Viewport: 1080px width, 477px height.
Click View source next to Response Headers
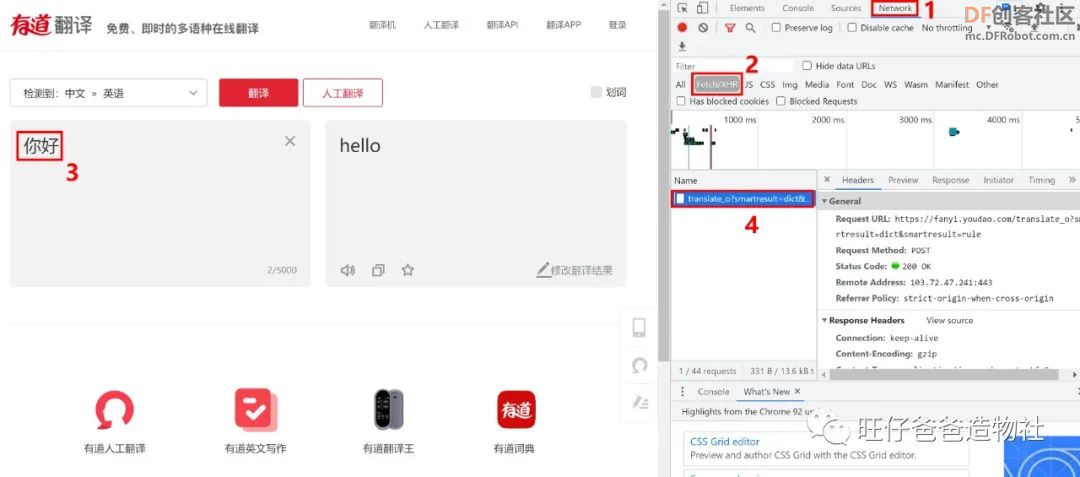tap(949, 320)
